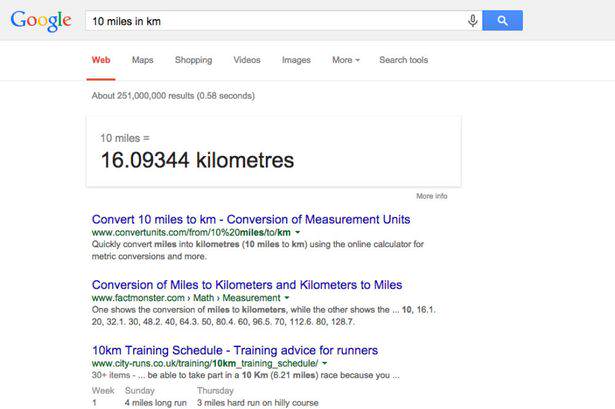Activate voice search microphone icon

point(472,21)
